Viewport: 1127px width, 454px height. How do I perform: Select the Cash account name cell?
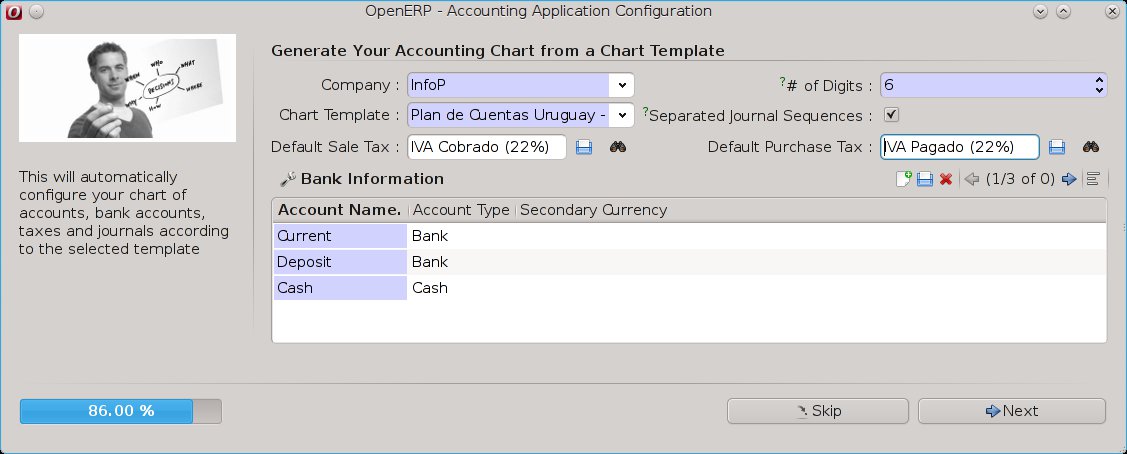point(340,287)
